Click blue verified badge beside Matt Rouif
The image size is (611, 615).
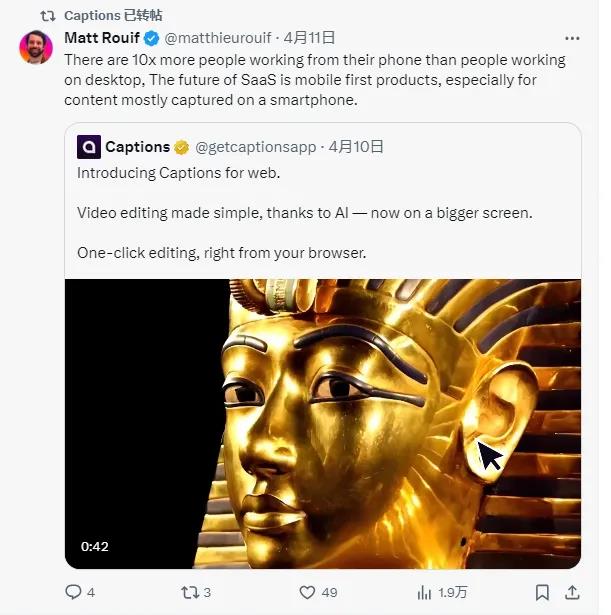tap(151, 38)
